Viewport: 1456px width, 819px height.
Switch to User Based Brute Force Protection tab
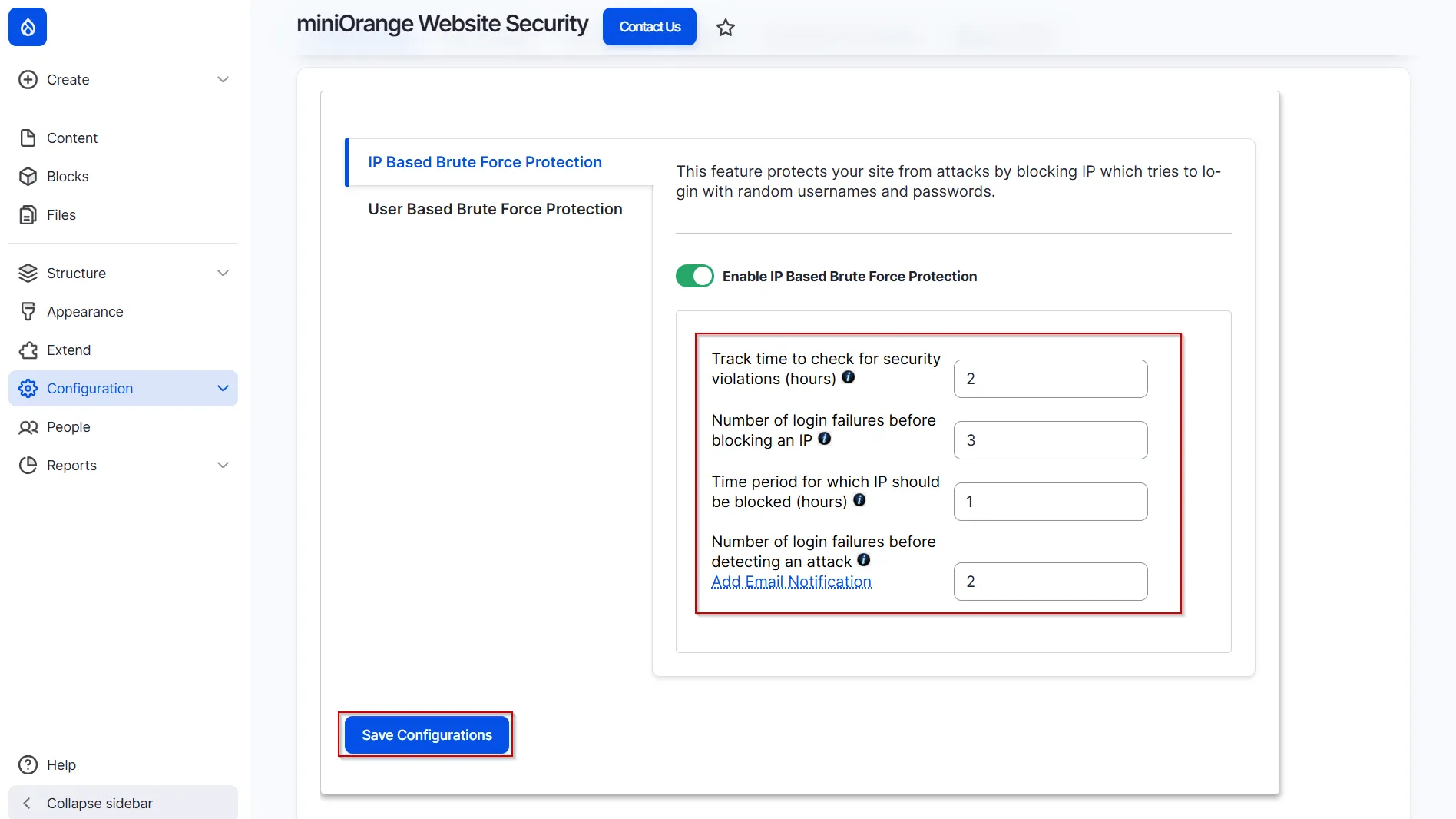pos(495,209)
